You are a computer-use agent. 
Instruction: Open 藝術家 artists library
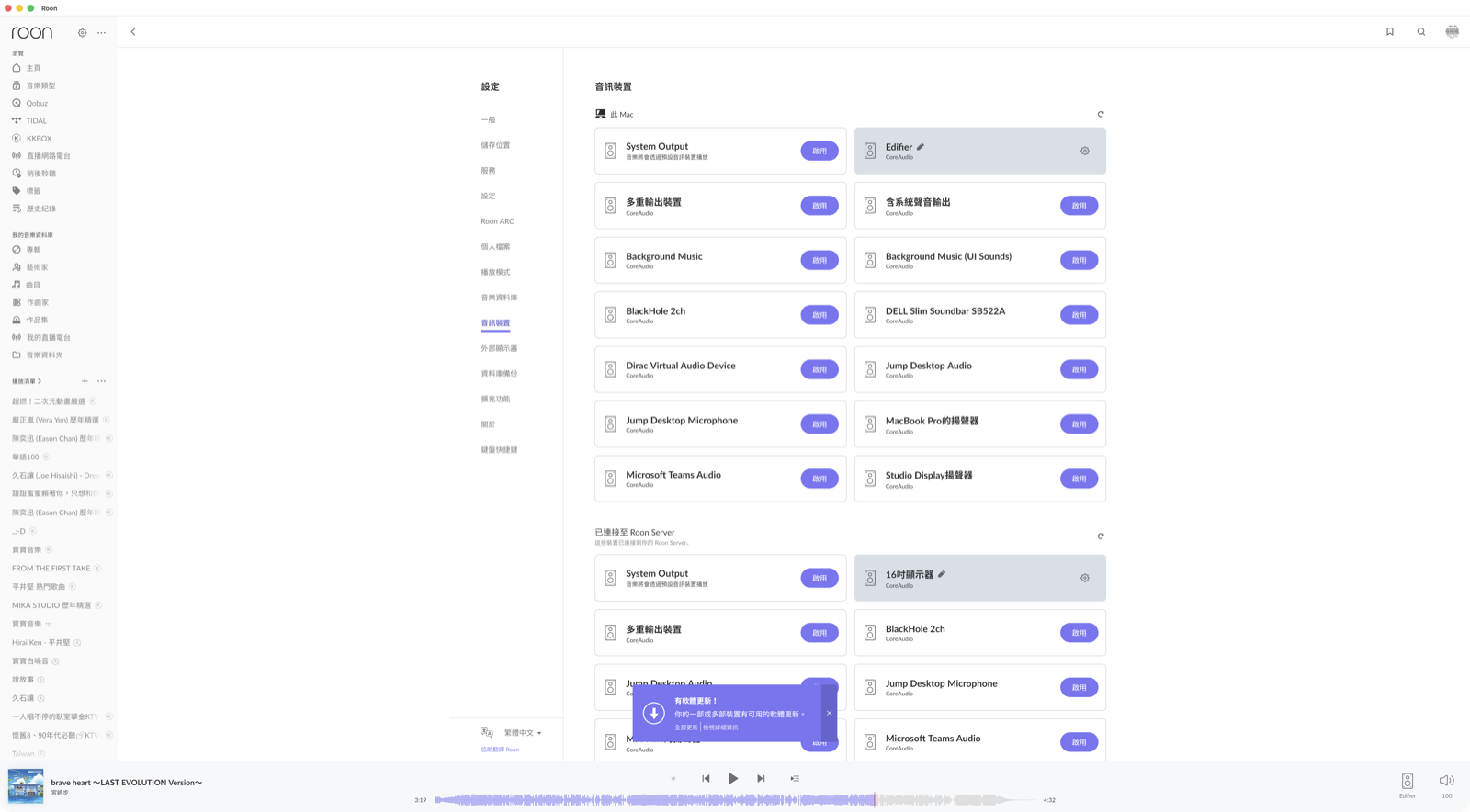(x=37, y=267)
